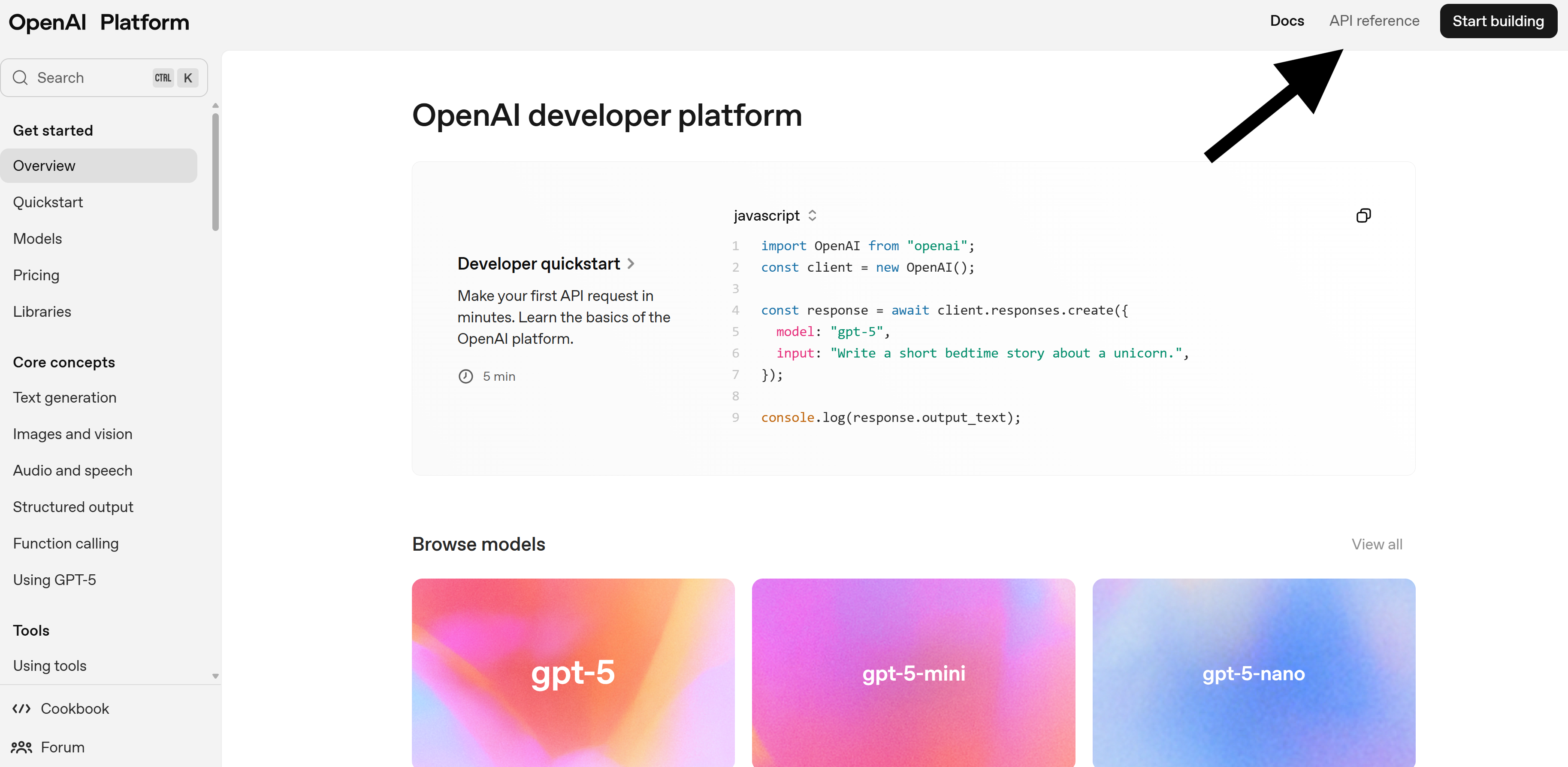Click the sidebar scroll up arrow
Screen dimensions: 1568x767
(215, 106)
